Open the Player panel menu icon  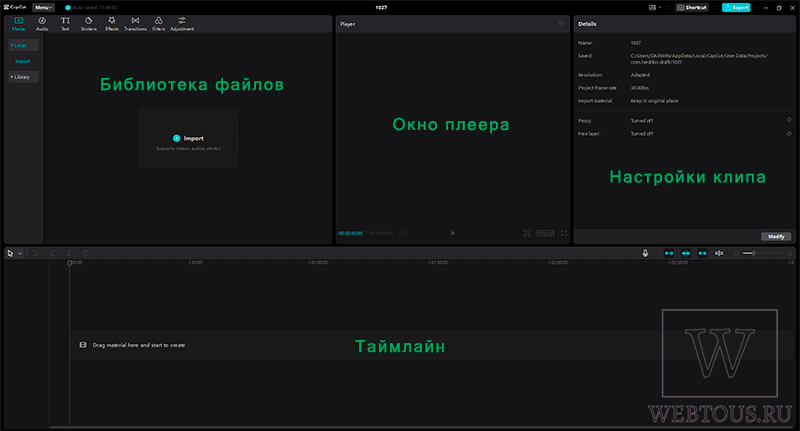(561, 23)
